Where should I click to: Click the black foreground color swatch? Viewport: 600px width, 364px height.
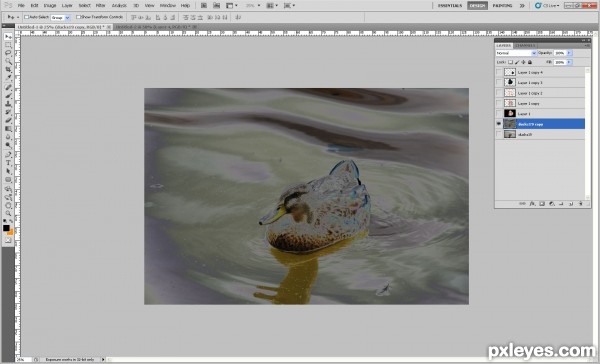[x=6, y=228]
